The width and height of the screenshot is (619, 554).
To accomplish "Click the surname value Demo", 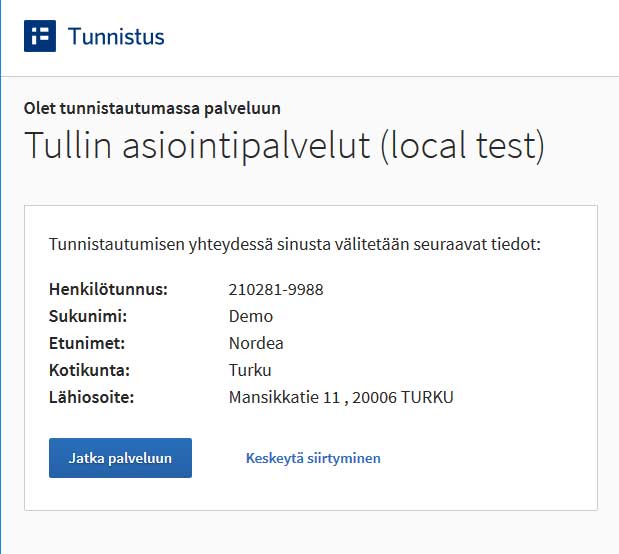I will pyautogui.click(x=251, y=317).
